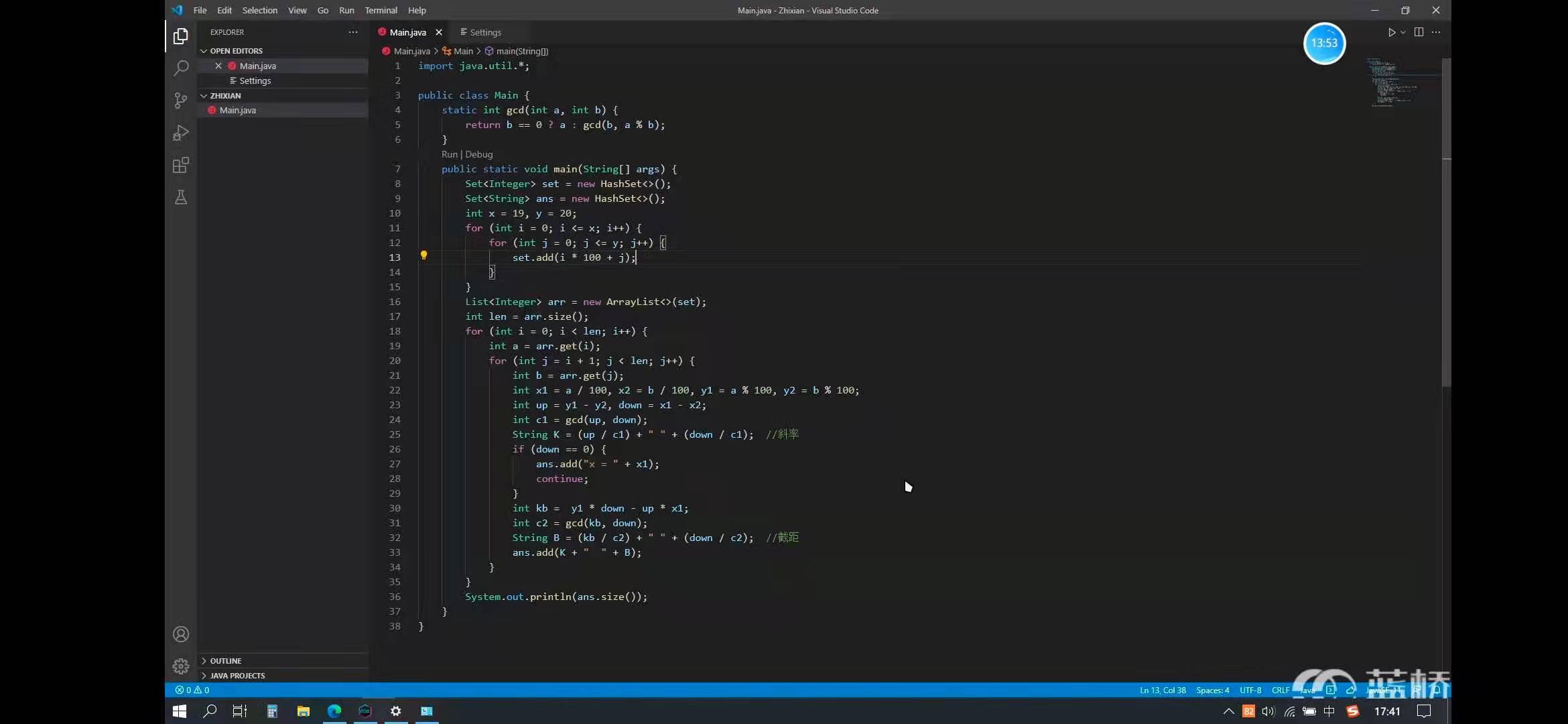Collapse the ZHIXIAN folder section
Image resolution: width=1568 pixels, height=724 pixels.
(283, 96)
